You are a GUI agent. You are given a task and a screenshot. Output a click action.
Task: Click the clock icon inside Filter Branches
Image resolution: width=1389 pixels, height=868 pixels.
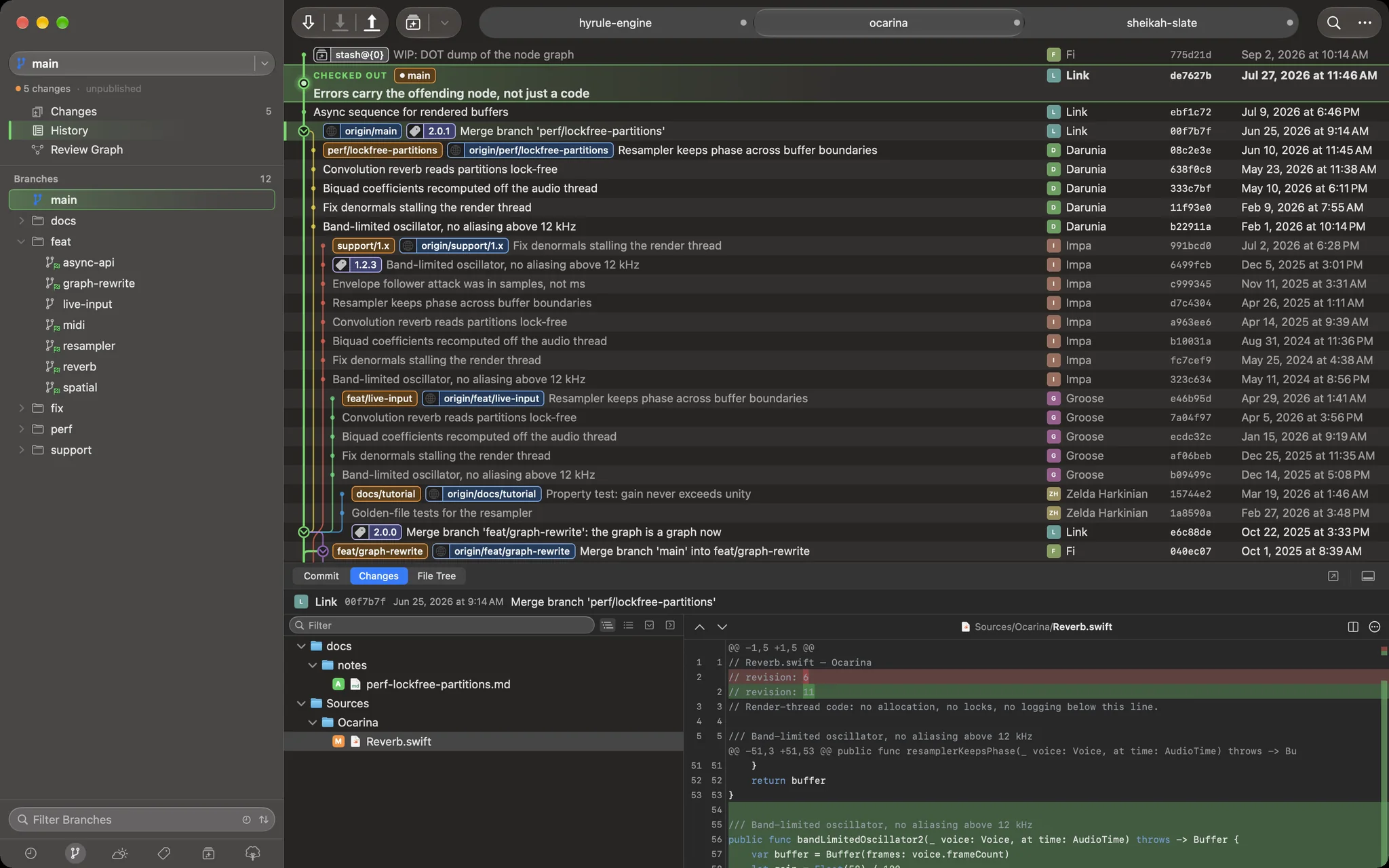click(246, 819)
